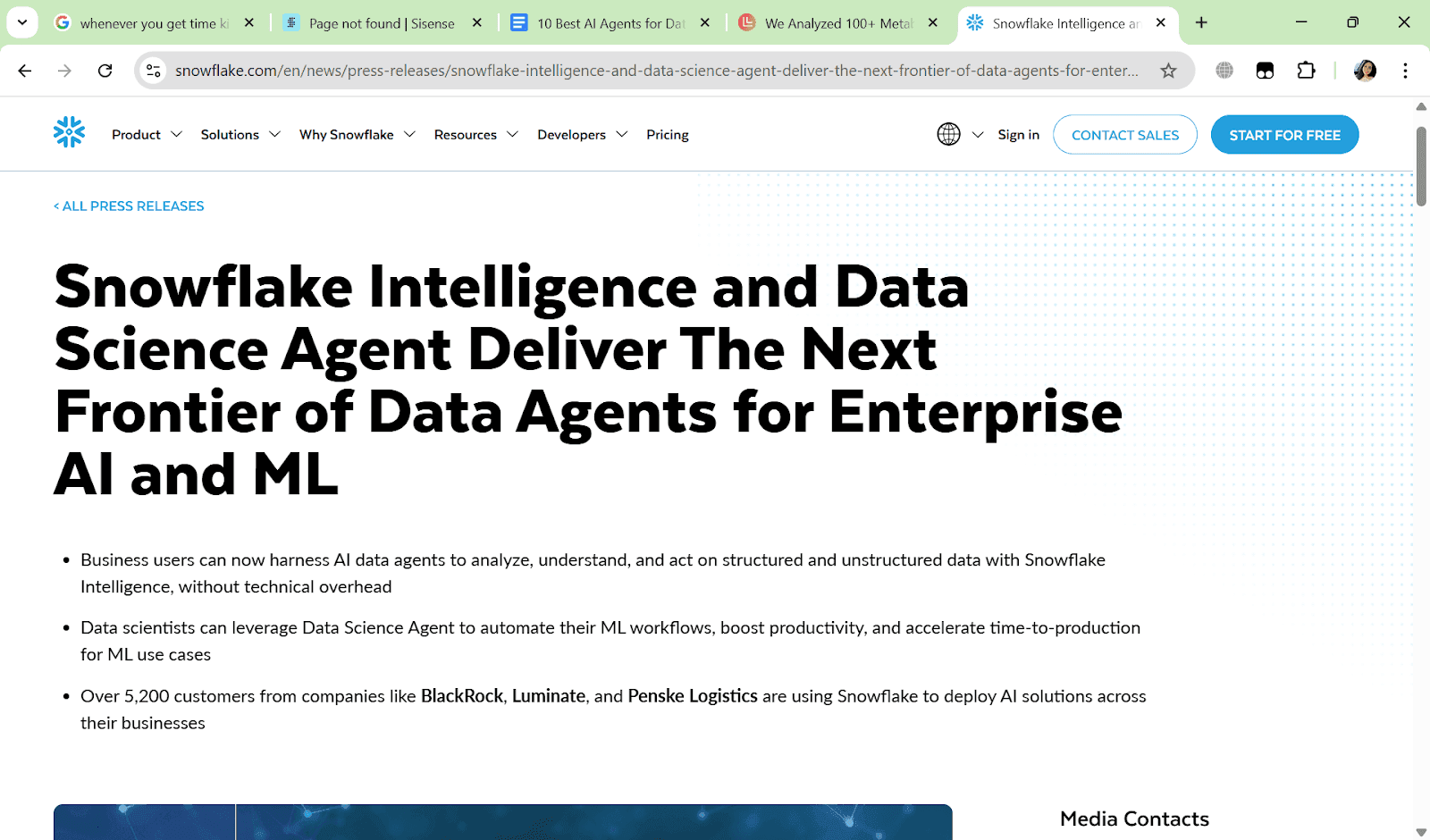Open the Extensions puzzle icon
Viewport: 1430px width, 840px height.
click(1306, 71)
